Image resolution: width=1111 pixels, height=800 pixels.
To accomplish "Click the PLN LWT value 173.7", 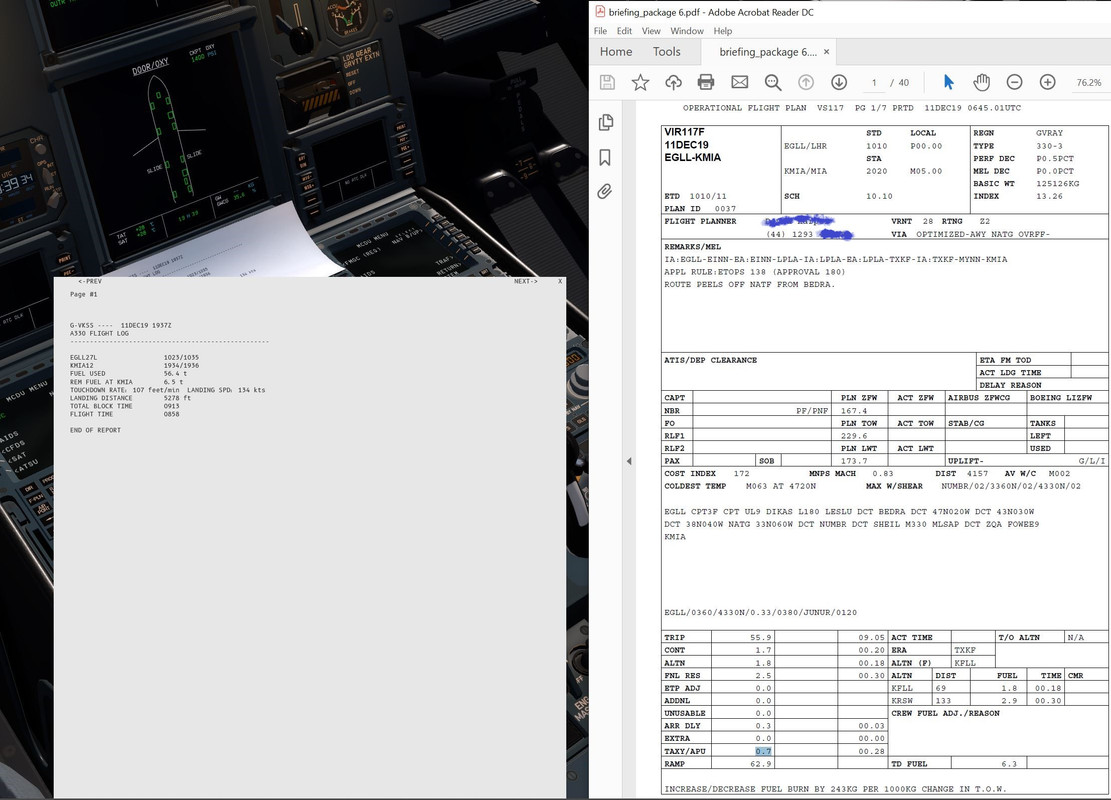I will 854,461.
